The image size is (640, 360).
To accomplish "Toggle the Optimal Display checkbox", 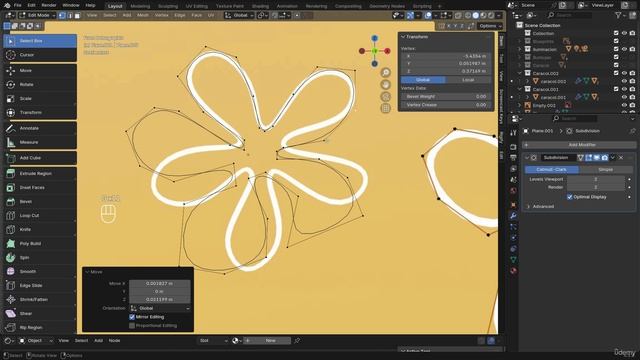I will [x=570, y=197].
